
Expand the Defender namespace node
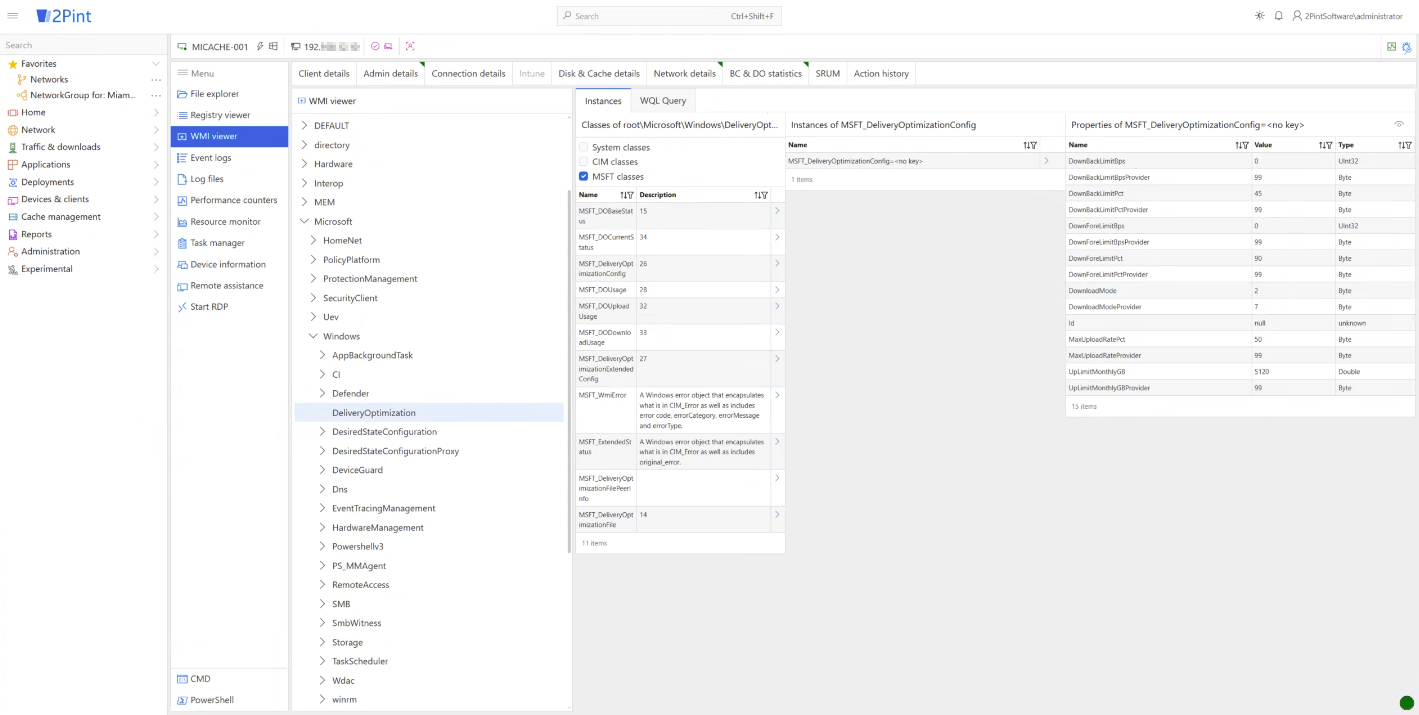tap(323, 394)
